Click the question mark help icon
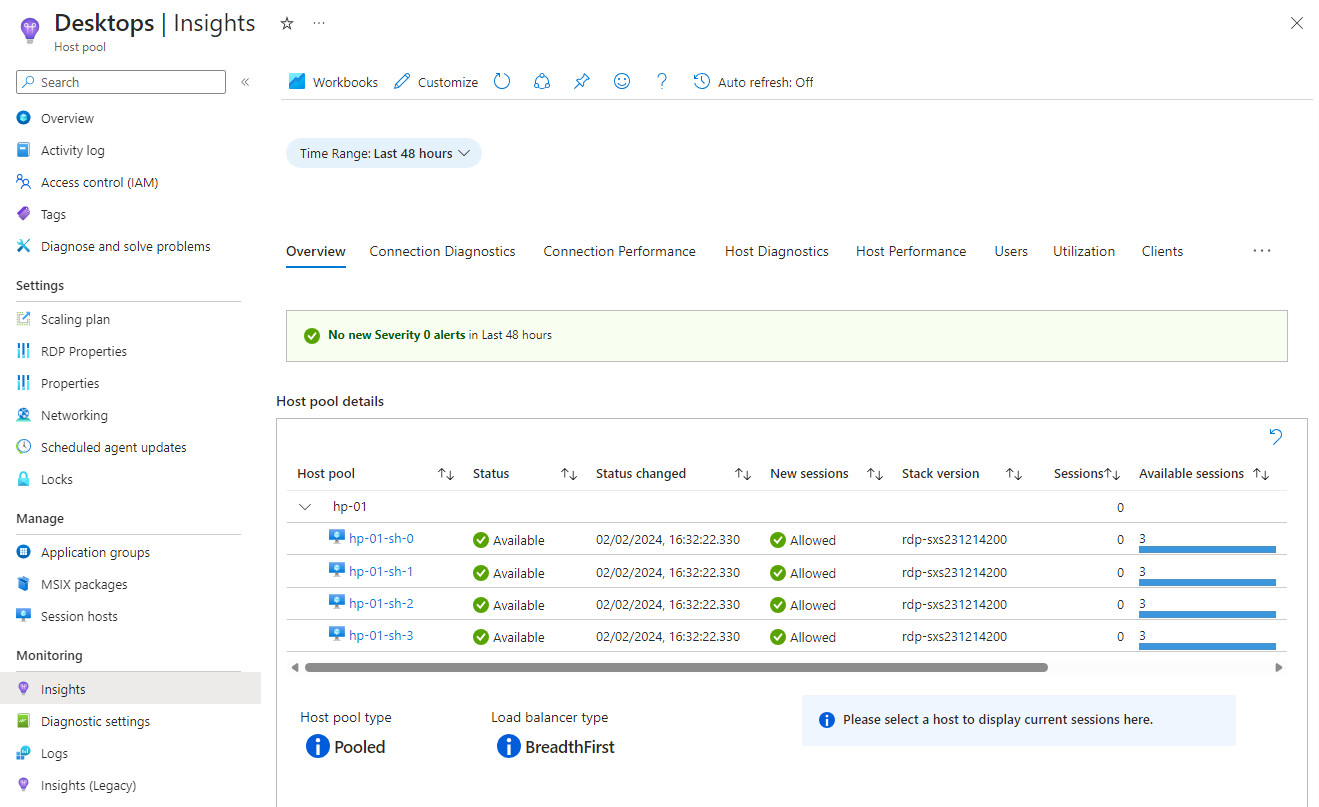 click(661, 82)
